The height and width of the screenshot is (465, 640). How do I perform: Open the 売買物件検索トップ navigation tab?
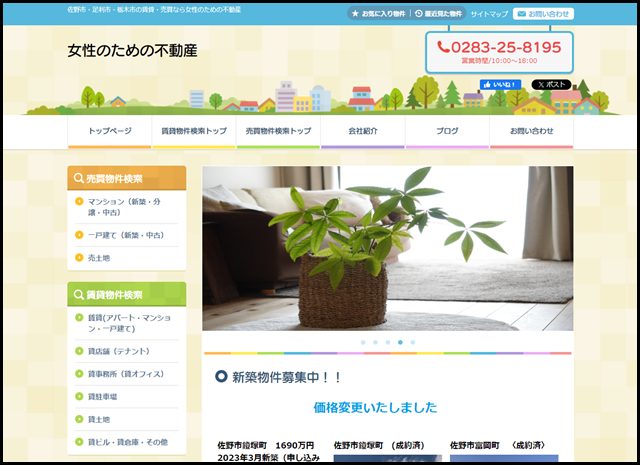click(278, 131)
